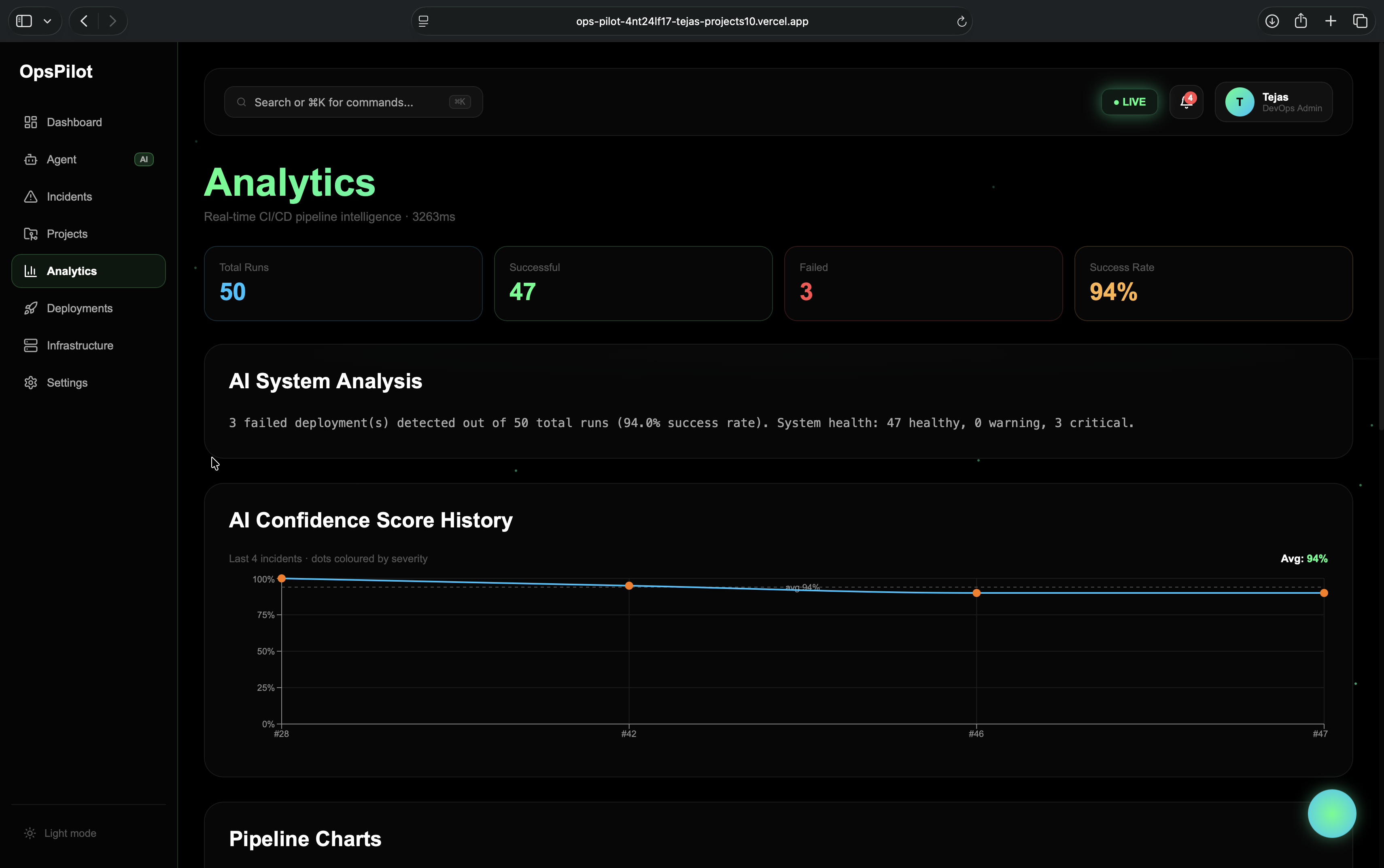This screenshot has width=1384, height=868.
Task: Open the Dashboard sidebar item
Action: point(89,122)
